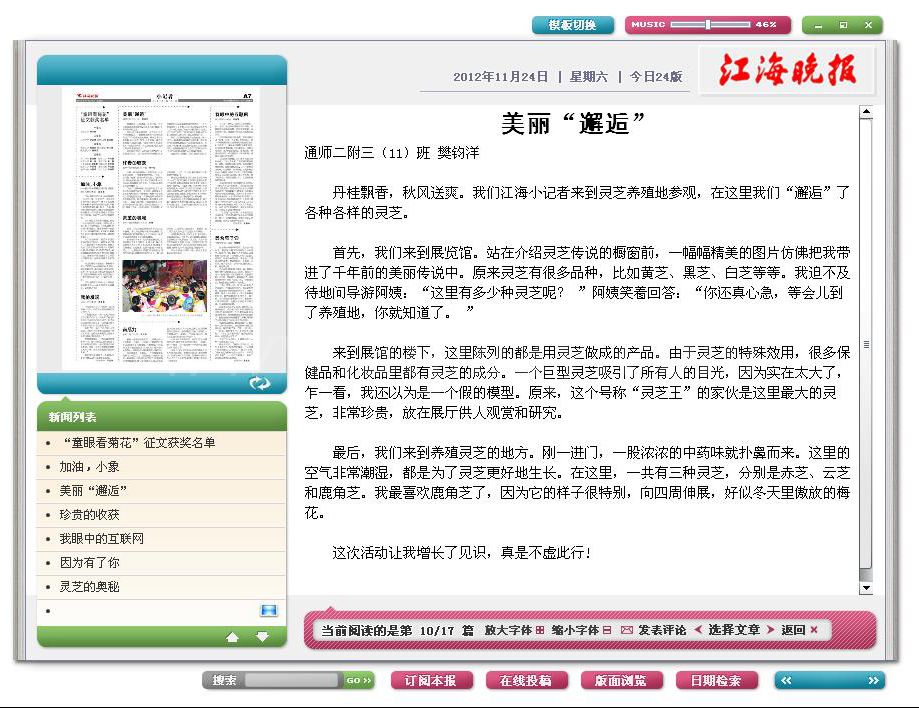
Task: Open the article 珍贵的收获
Action: 89,516
